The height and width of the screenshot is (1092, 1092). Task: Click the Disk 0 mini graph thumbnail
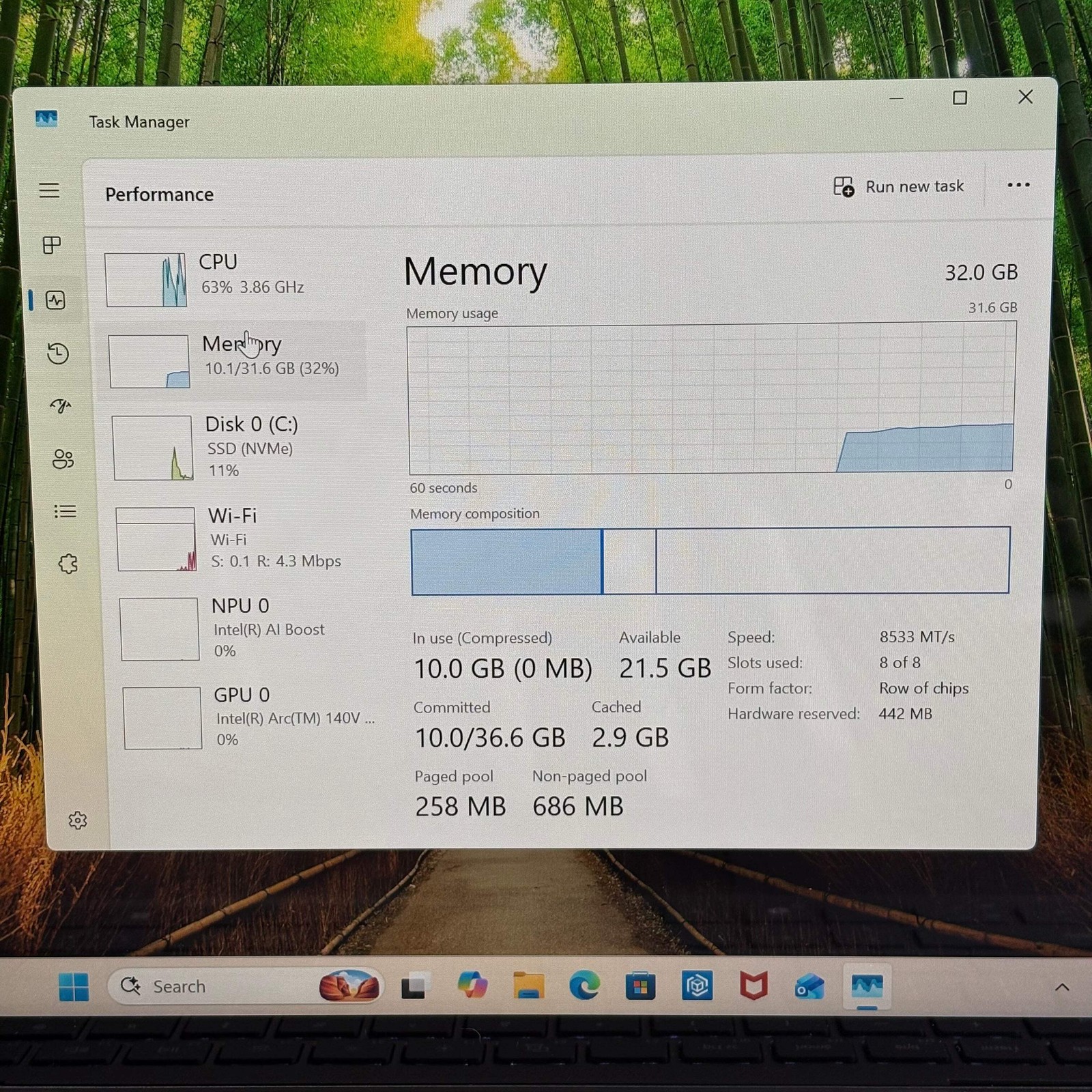click(153, 448)
